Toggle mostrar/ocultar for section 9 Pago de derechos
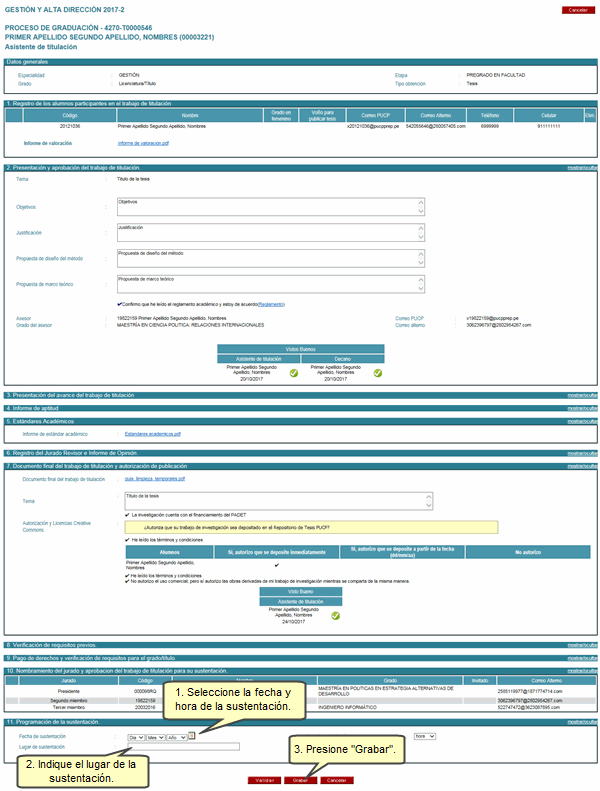The image size is (600, 791). [x=582, y=658]
